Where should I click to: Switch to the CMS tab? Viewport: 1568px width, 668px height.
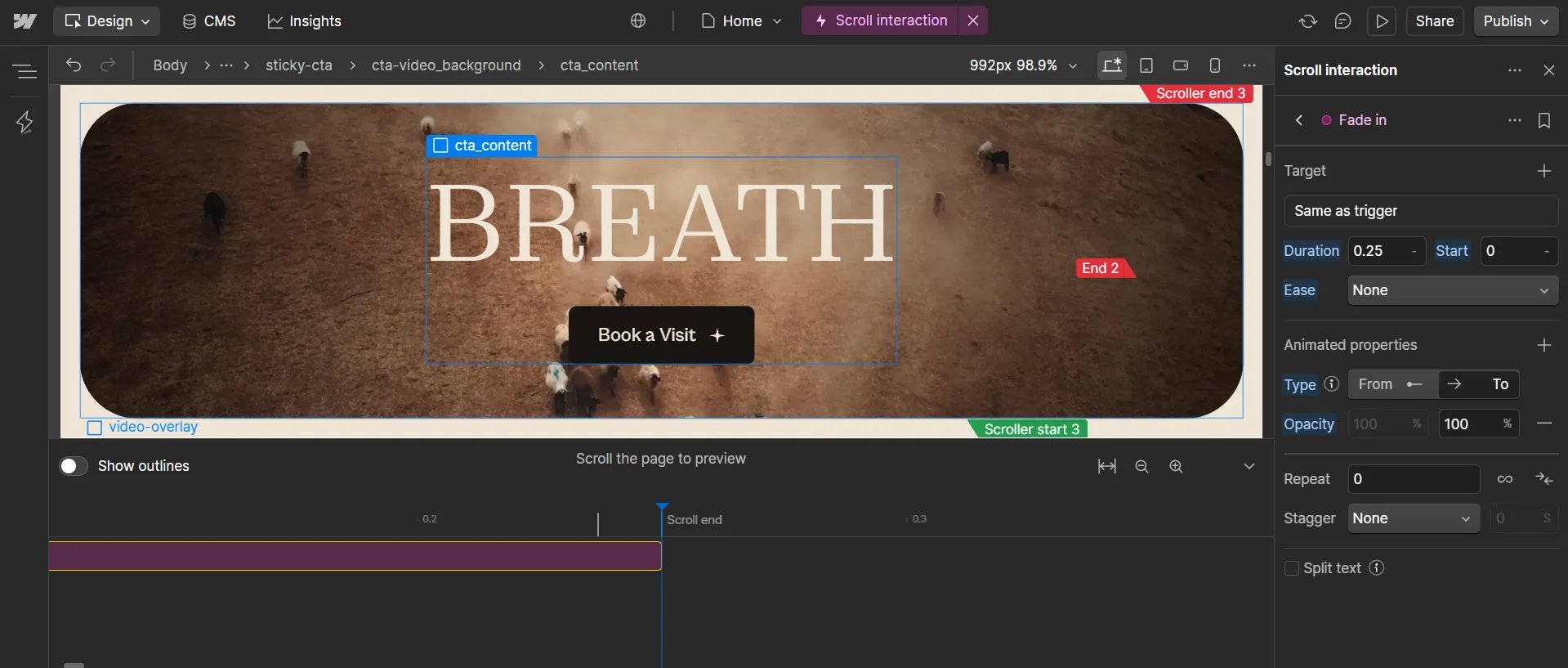pos(209,21)
